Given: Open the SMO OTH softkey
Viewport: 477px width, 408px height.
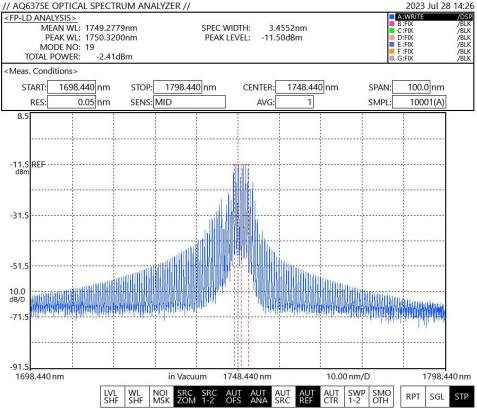Looking at the screenshot, I should [x=381, y=396].
